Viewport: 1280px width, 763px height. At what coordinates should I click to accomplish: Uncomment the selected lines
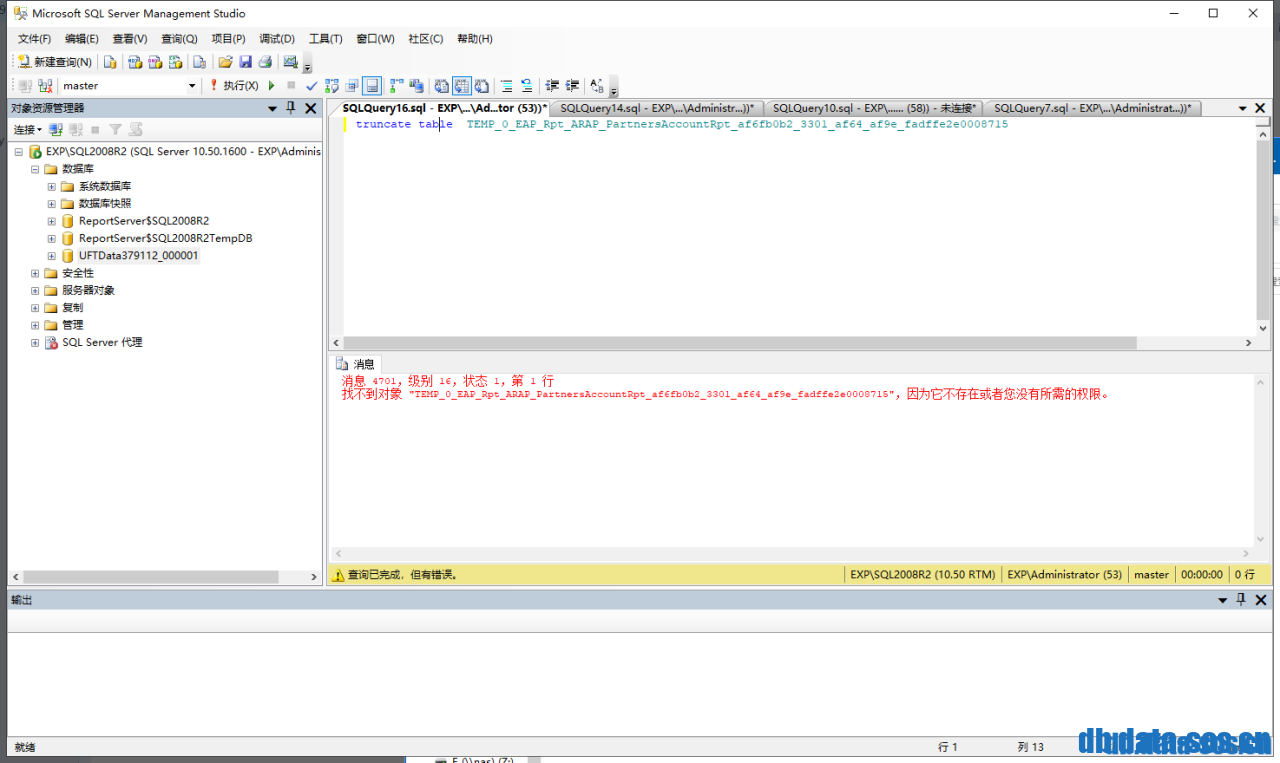526,86
